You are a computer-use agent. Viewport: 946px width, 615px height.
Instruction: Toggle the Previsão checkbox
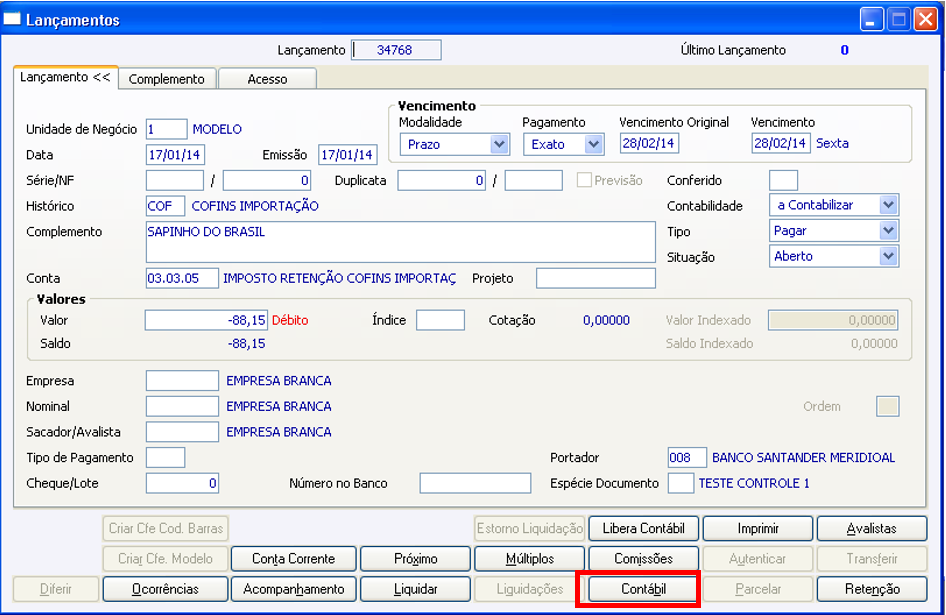(583, 180)
